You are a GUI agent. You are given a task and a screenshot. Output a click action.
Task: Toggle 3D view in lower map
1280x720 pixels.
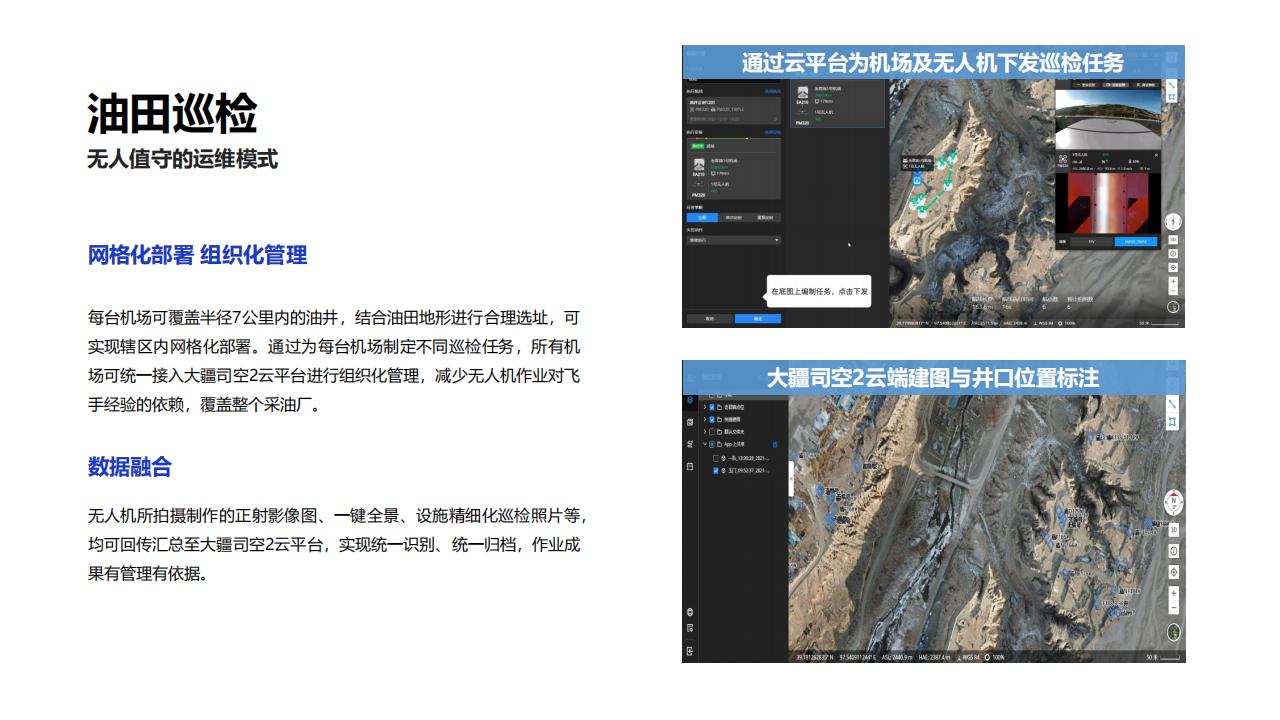pyautogui.click(x=1174, y=529)
